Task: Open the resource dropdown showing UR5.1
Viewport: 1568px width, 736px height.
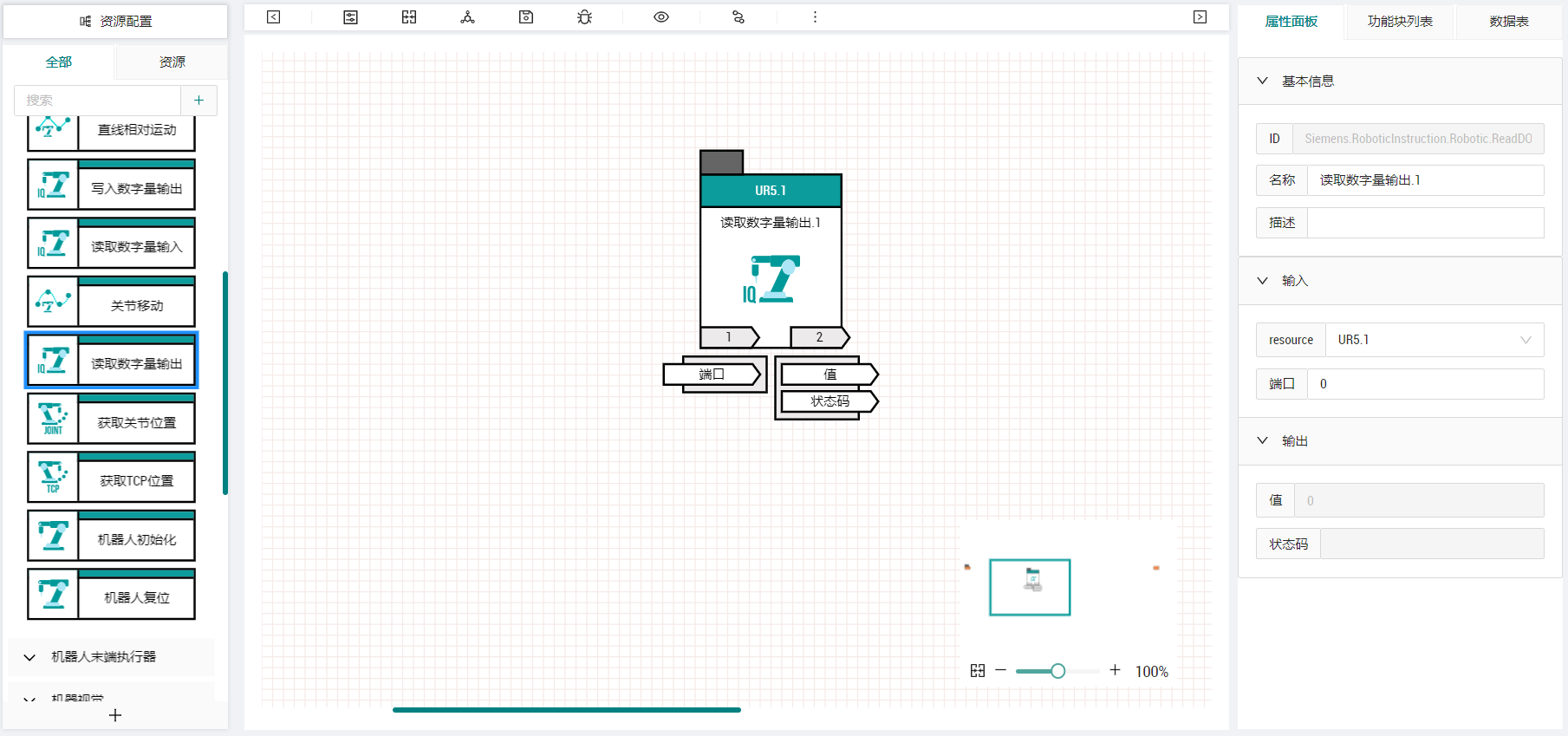Action: (1435, 340)
